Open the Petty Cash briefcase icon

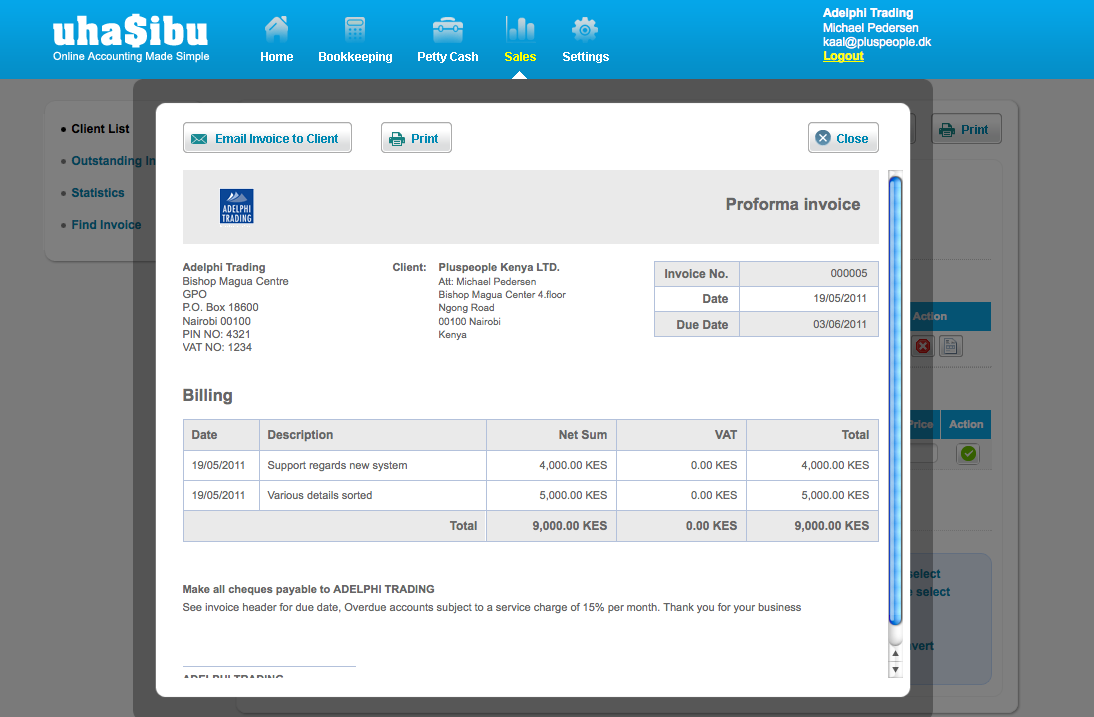point(447,30)
